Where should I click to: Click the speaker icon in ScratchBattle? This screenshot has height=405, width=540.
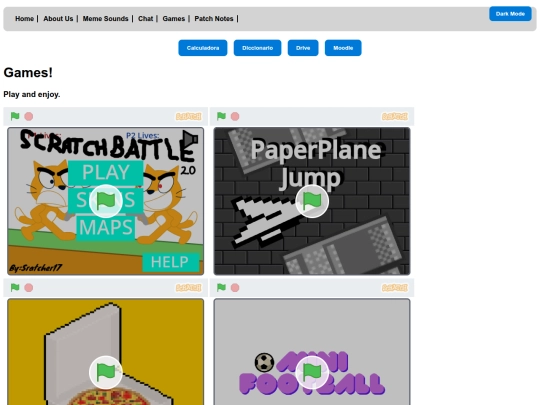pyautogui.click(x=190, y=139)
